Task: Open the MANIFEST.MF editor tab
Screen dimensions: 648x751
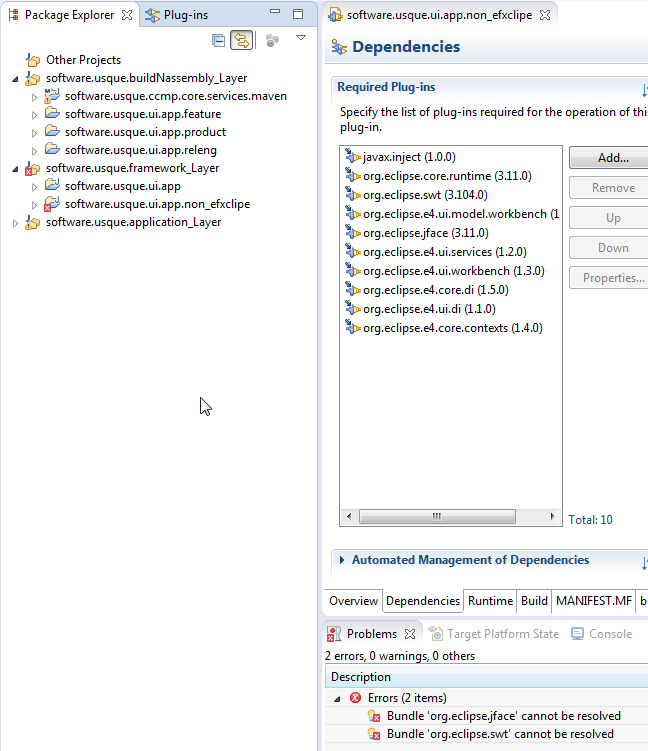Action: tap(593, 601)
